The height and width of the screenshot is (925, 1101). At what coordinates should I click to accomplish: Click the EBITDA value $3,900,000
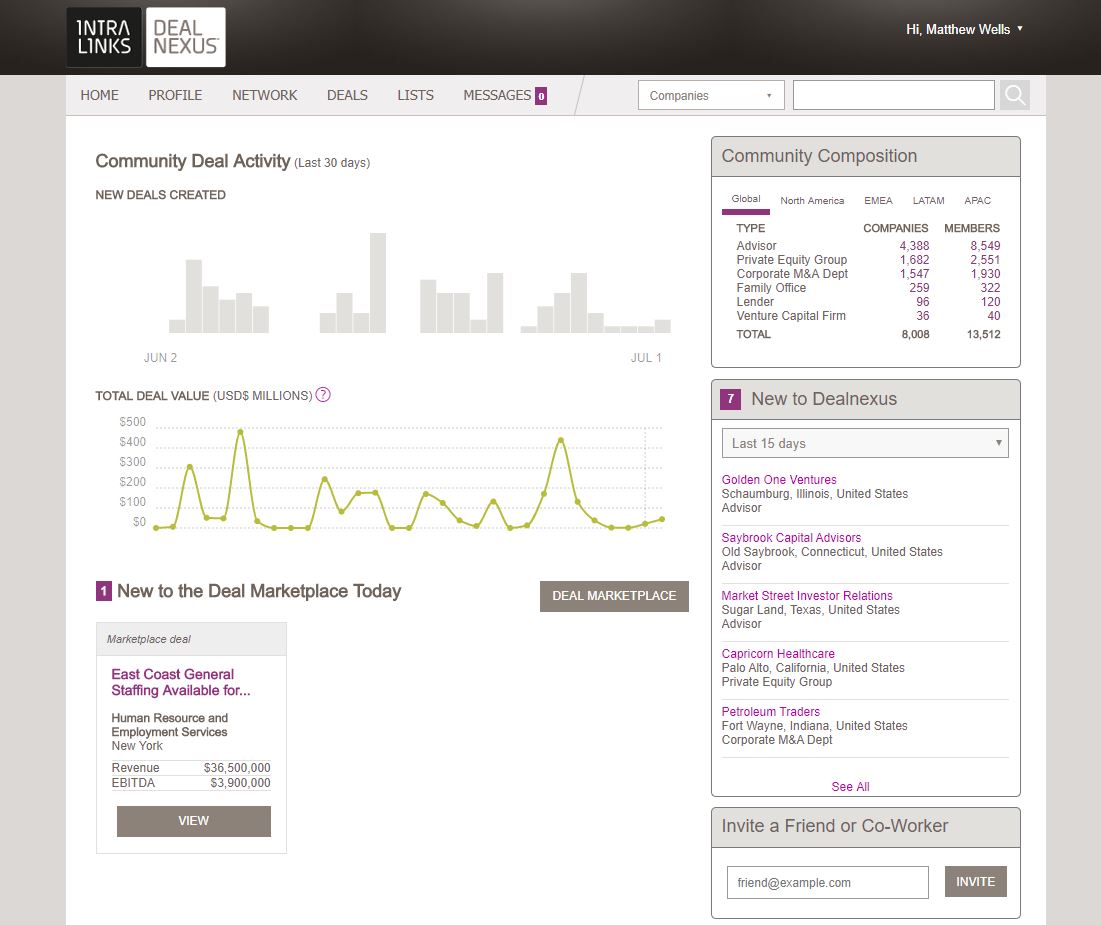coord(240,783)
